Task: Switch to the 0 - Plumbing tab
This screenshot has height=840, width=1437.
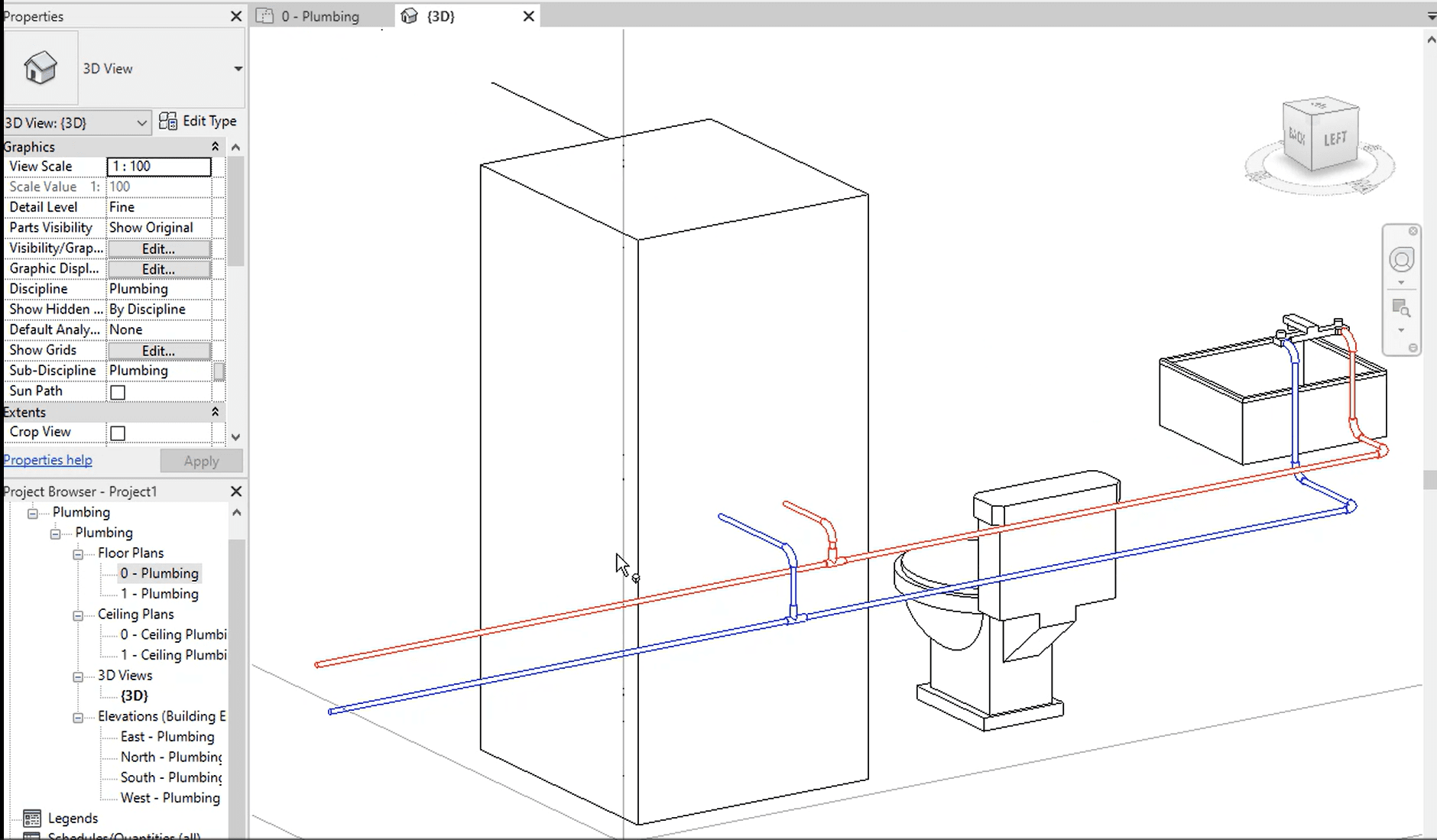Action: (321, 15)
